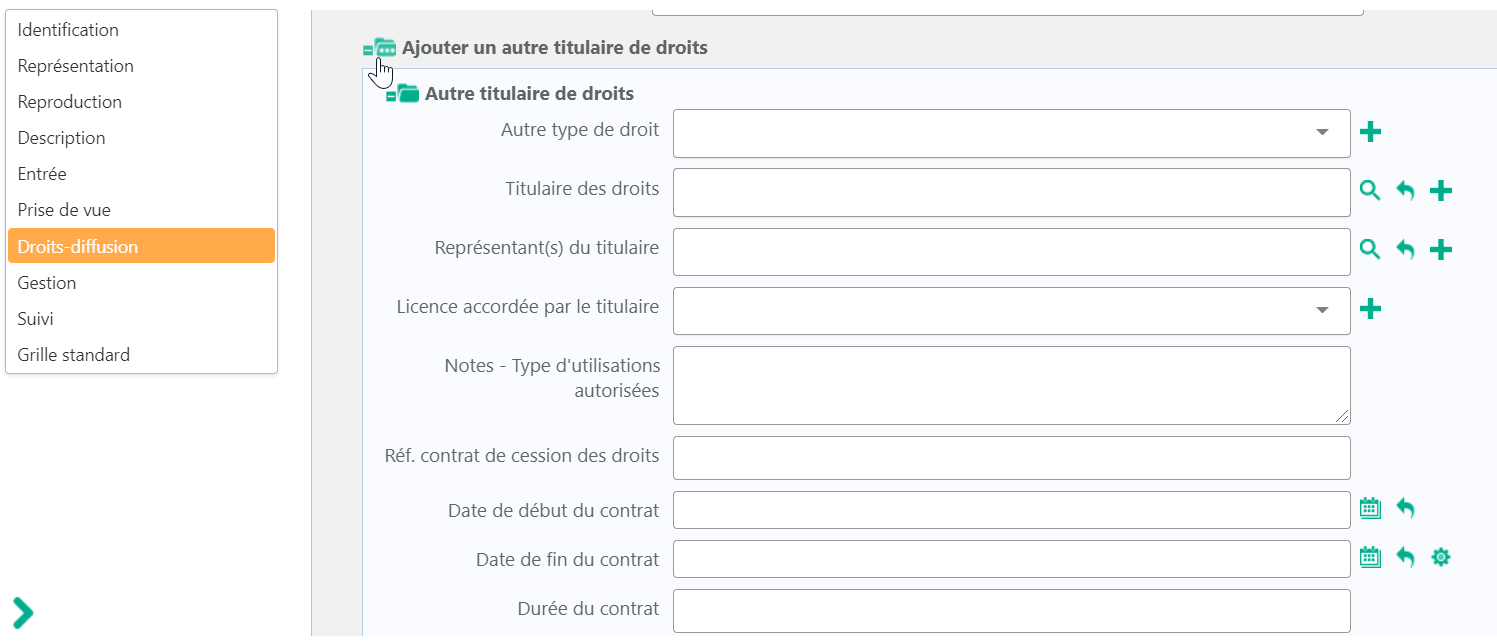Add a new Titulaire des droits entry
Screen dimensions: 1497x641
(1441, 191)
